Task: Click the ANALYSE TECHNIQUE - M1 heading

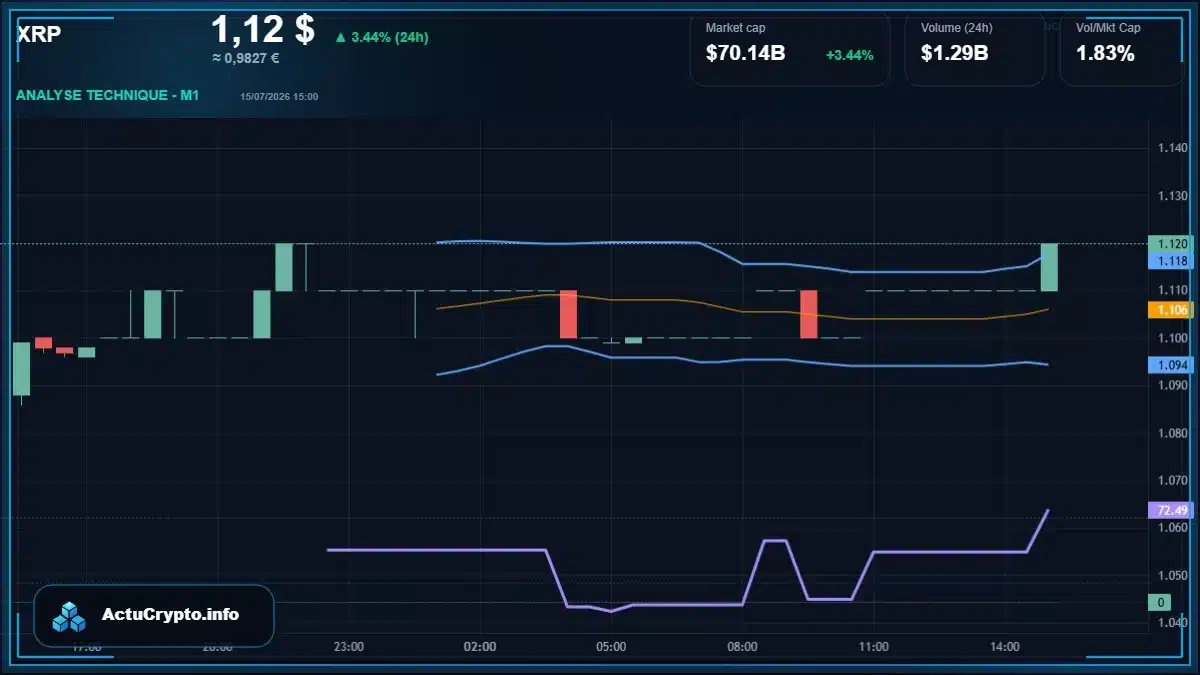Action: coord(108,96)
